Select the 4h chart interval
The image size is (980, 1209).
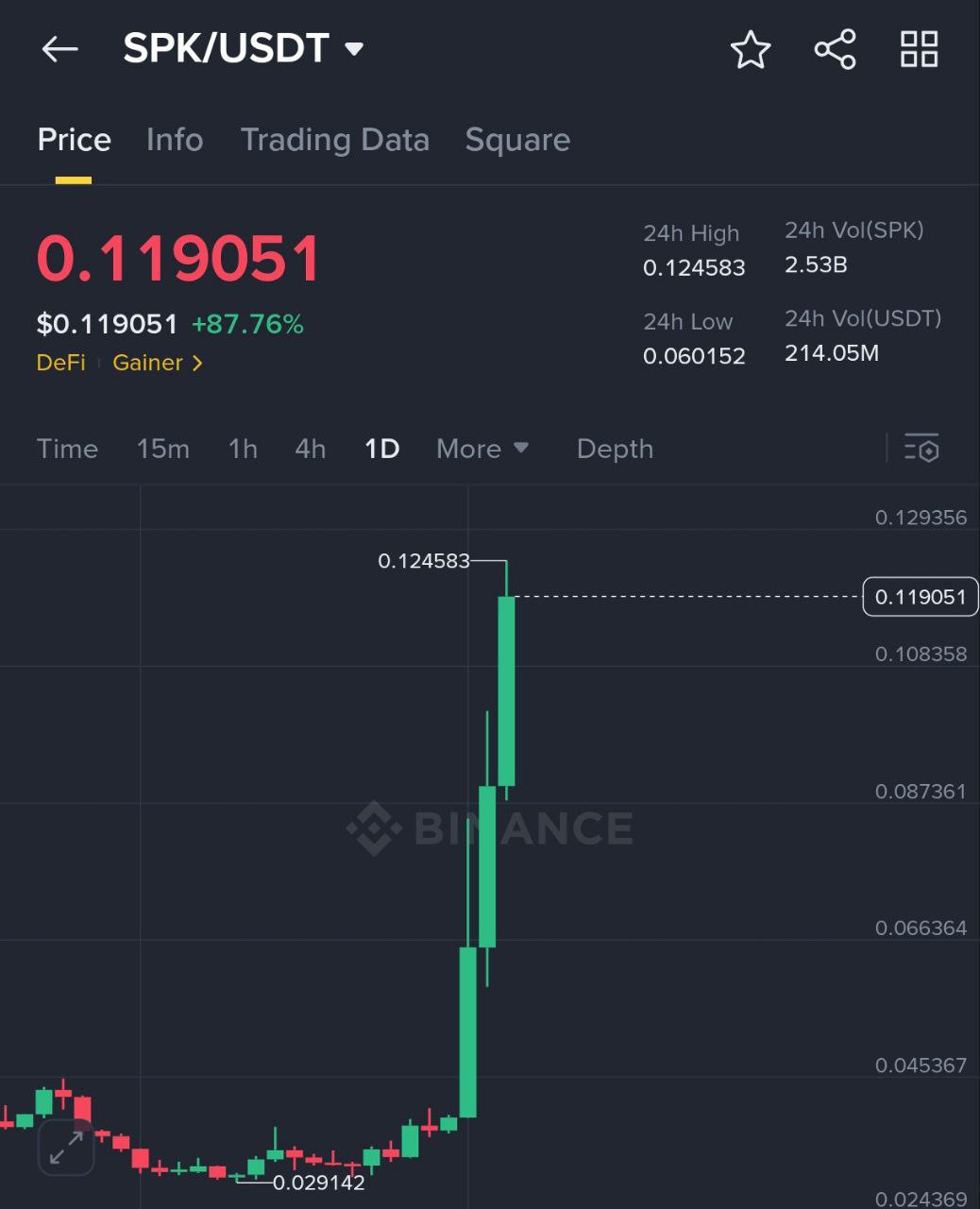point(310,449)
